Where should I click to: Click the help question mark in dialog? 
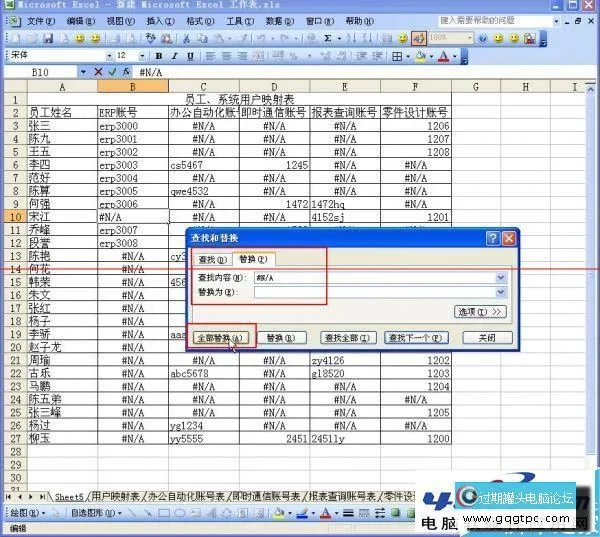click(x=492, y=238)
